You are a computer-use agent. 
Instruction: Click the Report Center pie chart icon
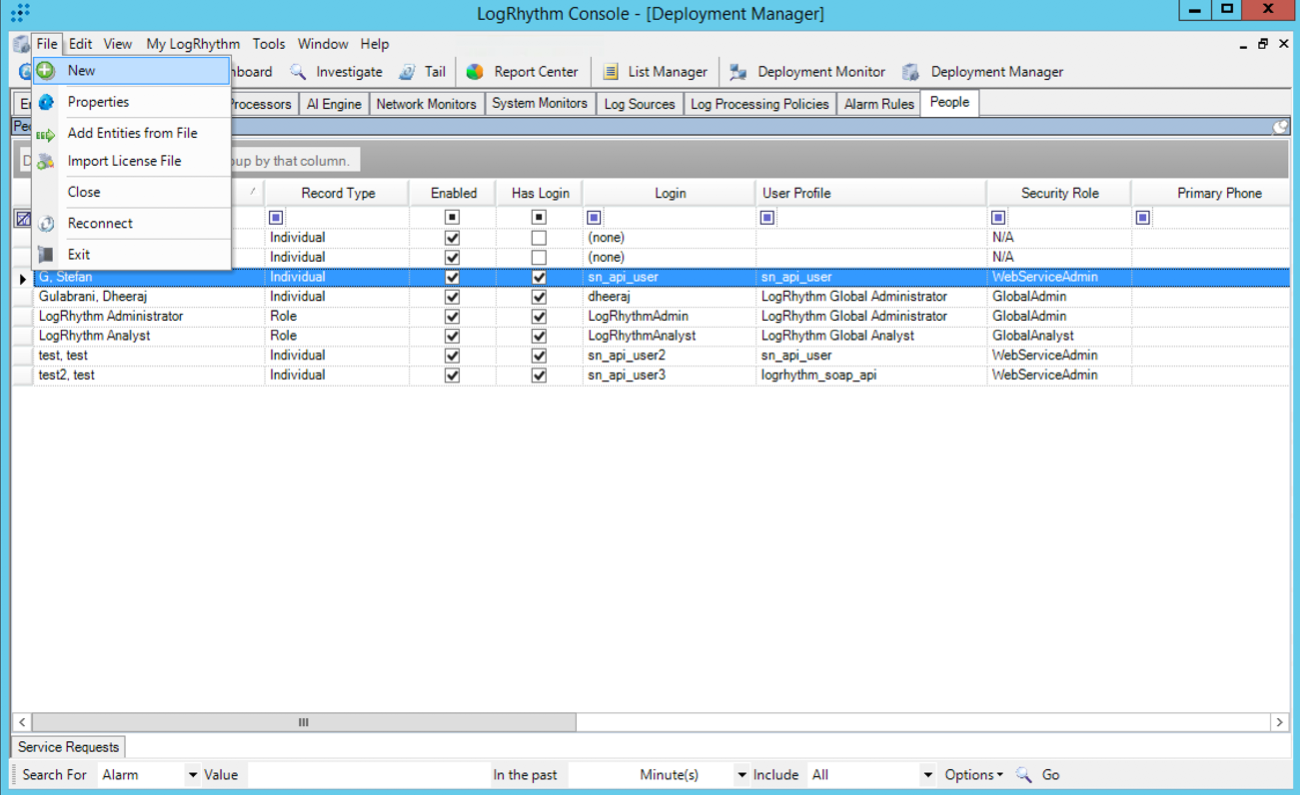click(x=475, y=72)
